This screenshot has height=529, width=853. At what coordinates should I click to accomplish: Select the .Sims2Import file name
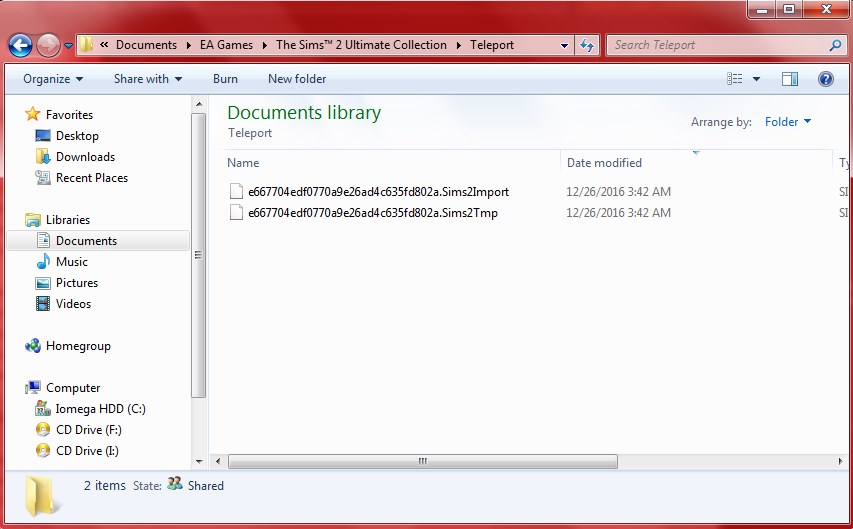379,192
